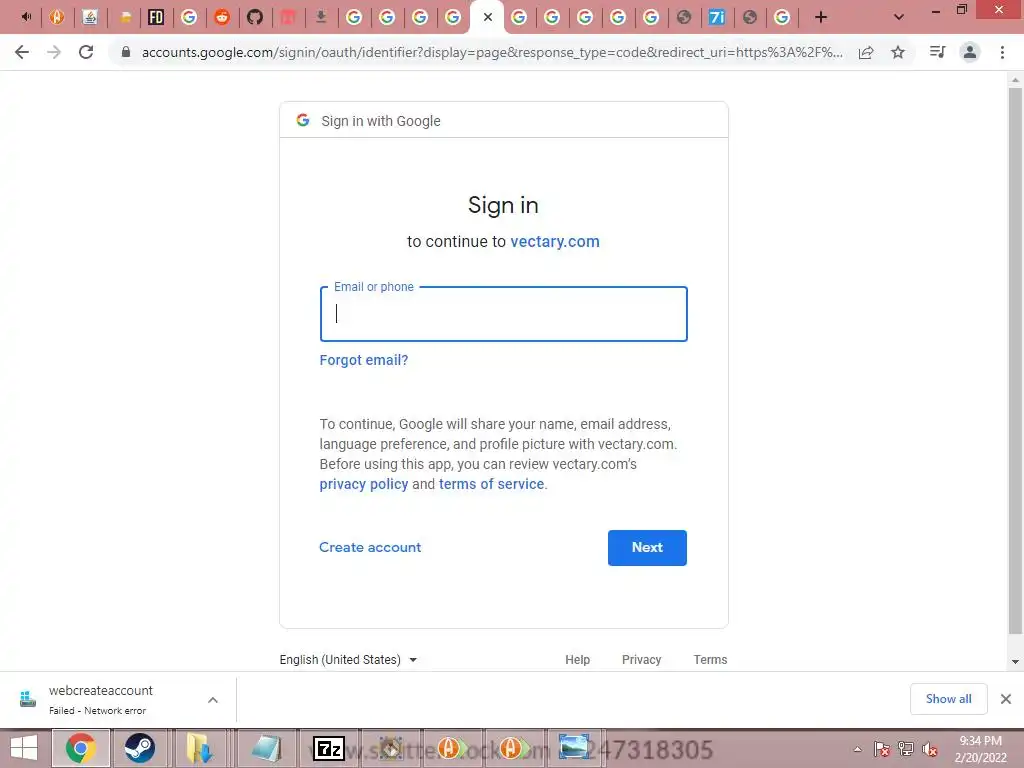Close the downloads bar
Screen dimensions: 1024x768
(x=1006, y=699)
